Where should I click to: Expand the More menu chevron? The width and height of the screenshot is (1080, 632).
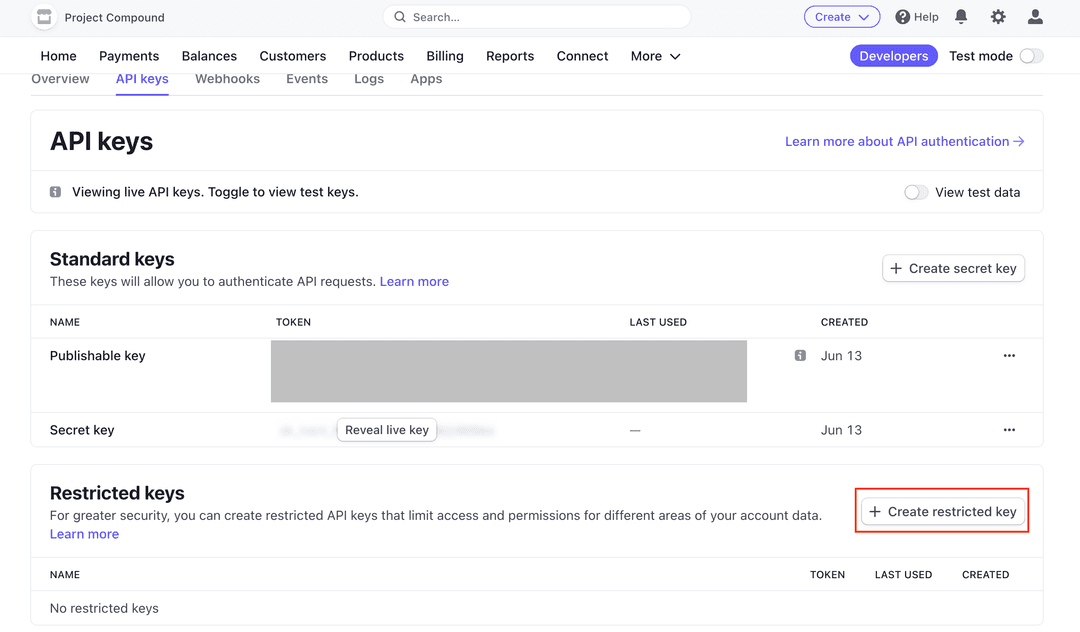tap(675, 56)
